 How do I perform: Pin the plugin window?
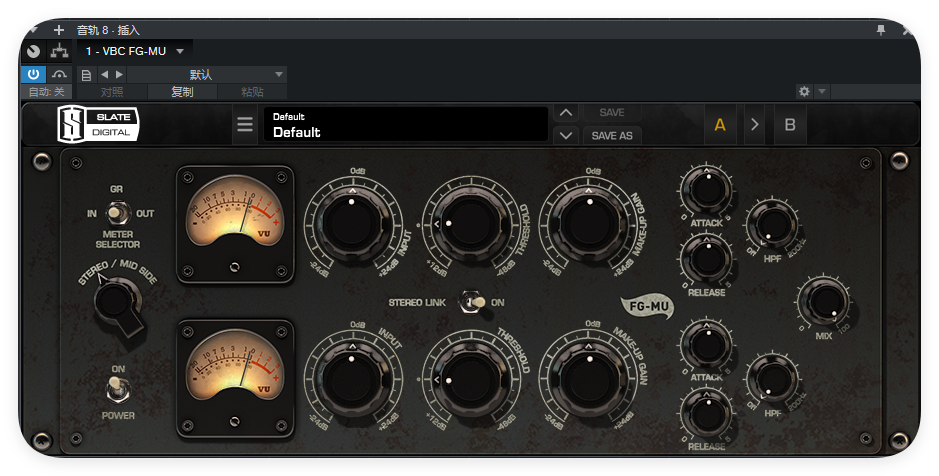[x=881, y=30]
